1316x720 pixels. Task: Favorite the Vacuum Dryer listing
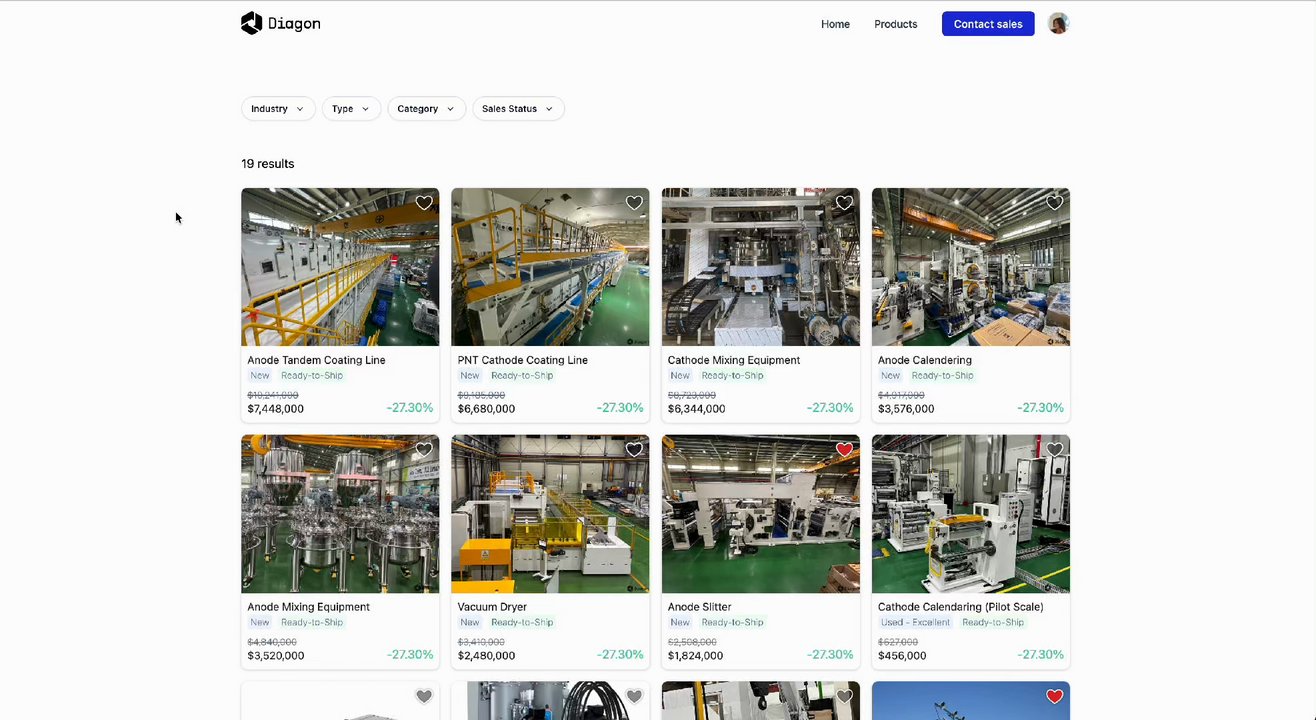pos(634,450)
